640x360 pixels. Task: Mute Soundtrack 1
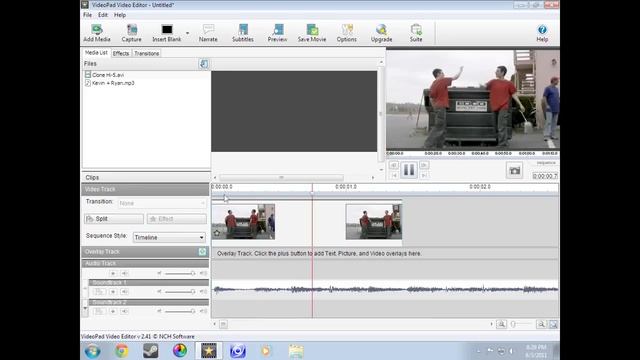coord(125,291)
